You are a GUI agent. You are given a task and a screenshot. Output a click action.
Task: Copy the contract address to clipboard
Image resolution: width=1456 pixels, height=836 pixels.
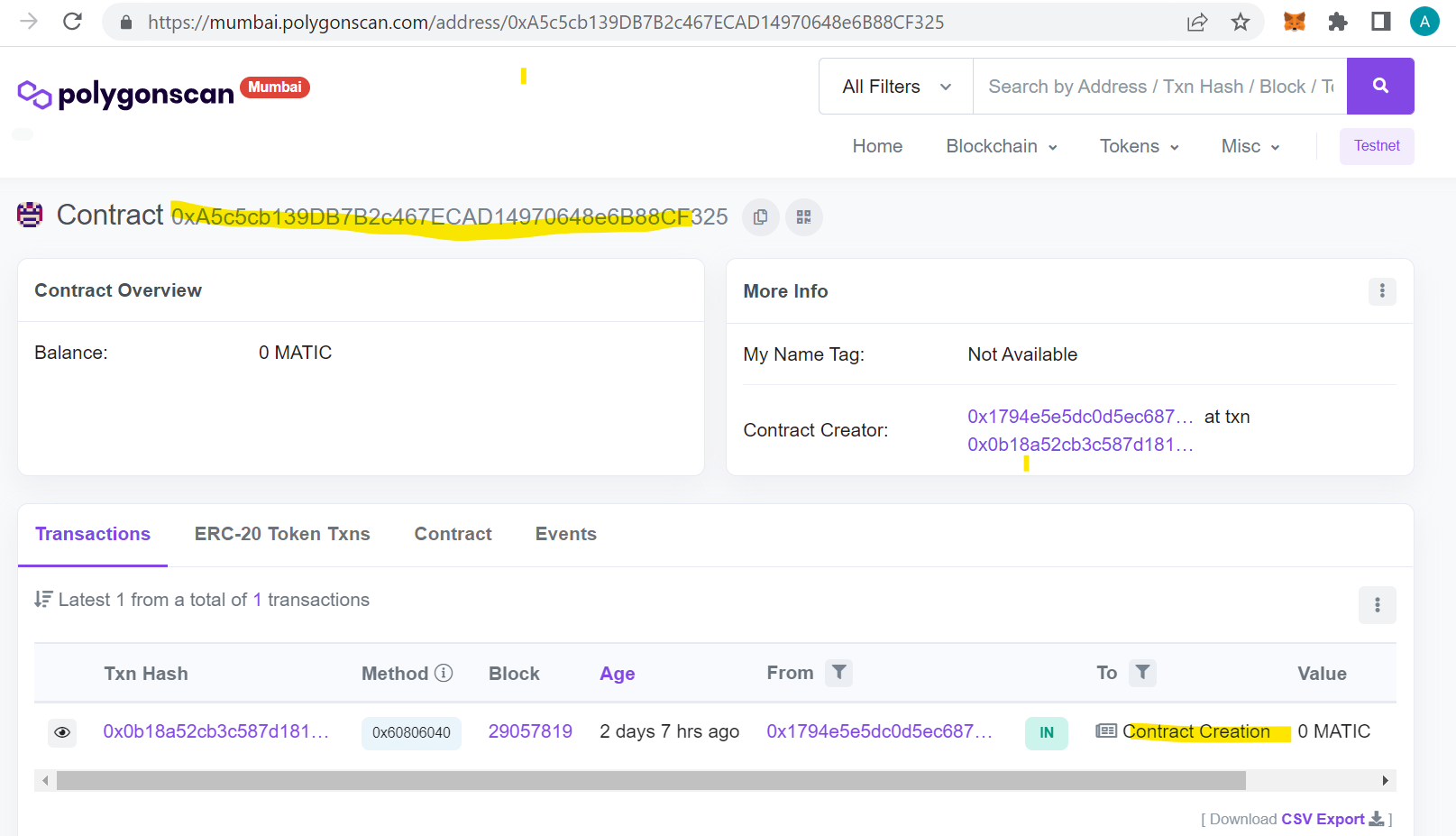pyautogui.click(x=760, y=217)
